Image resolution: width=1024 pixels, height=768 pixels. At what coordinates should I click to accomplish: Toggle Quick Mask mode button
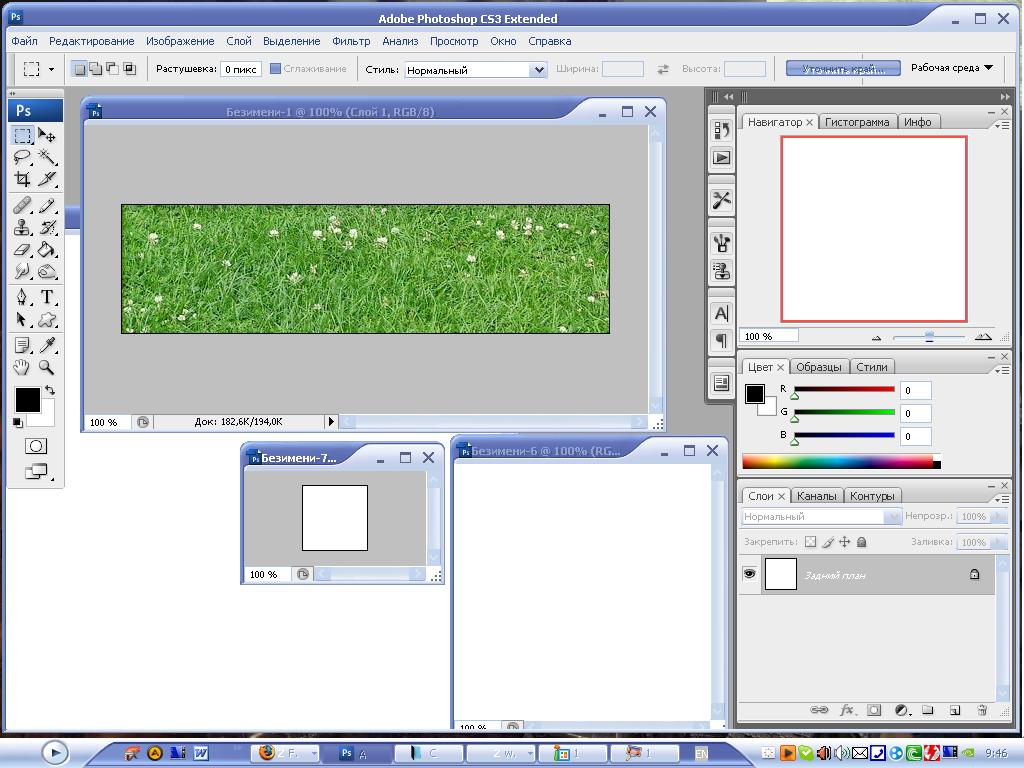click(x=36, y=446)
